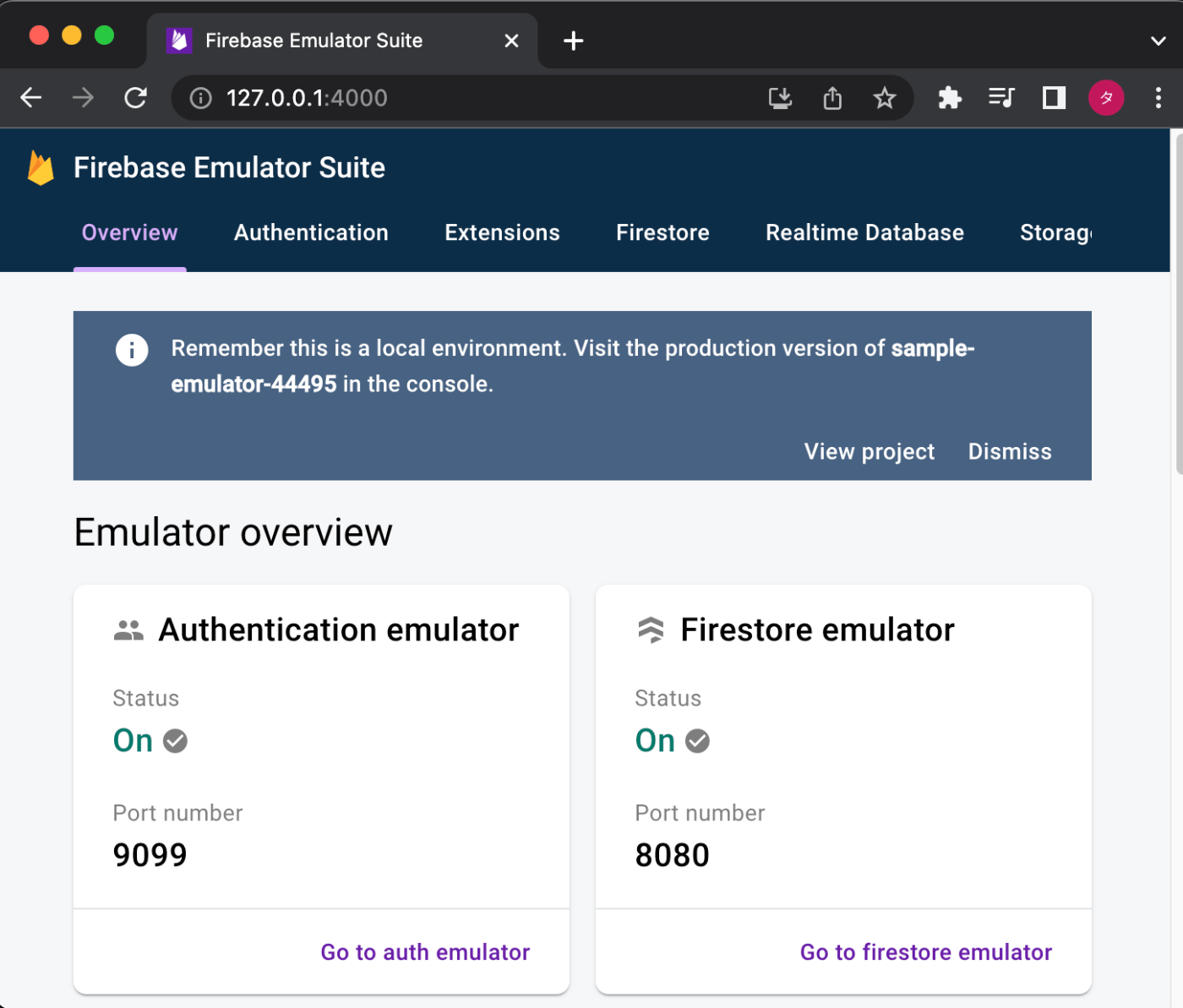1183x1008 pixels.
Task: Open the pink profile avatar
Action: [x=1106, y=98]
